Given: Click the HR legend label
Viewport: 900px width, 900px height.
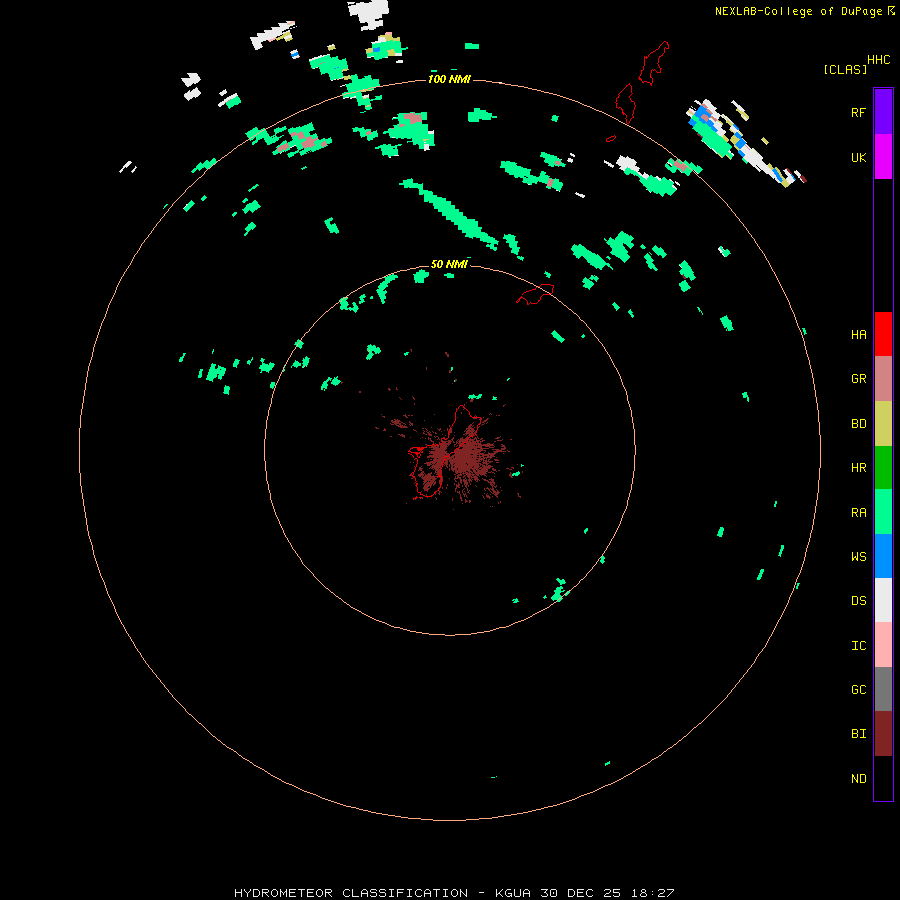Looking at the screenshot, I should click(858, 468).
